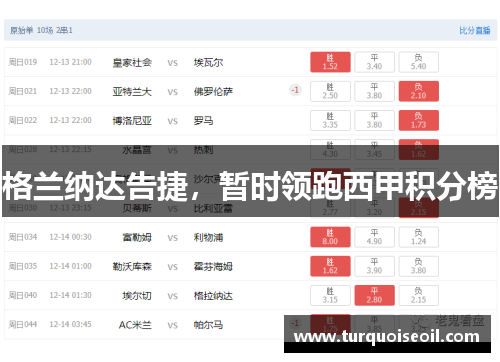The width and height of the screenshot is (500, 362).
Task: Toggle 胜 1.62 for 勒沃库森 match
Action: 330,266
